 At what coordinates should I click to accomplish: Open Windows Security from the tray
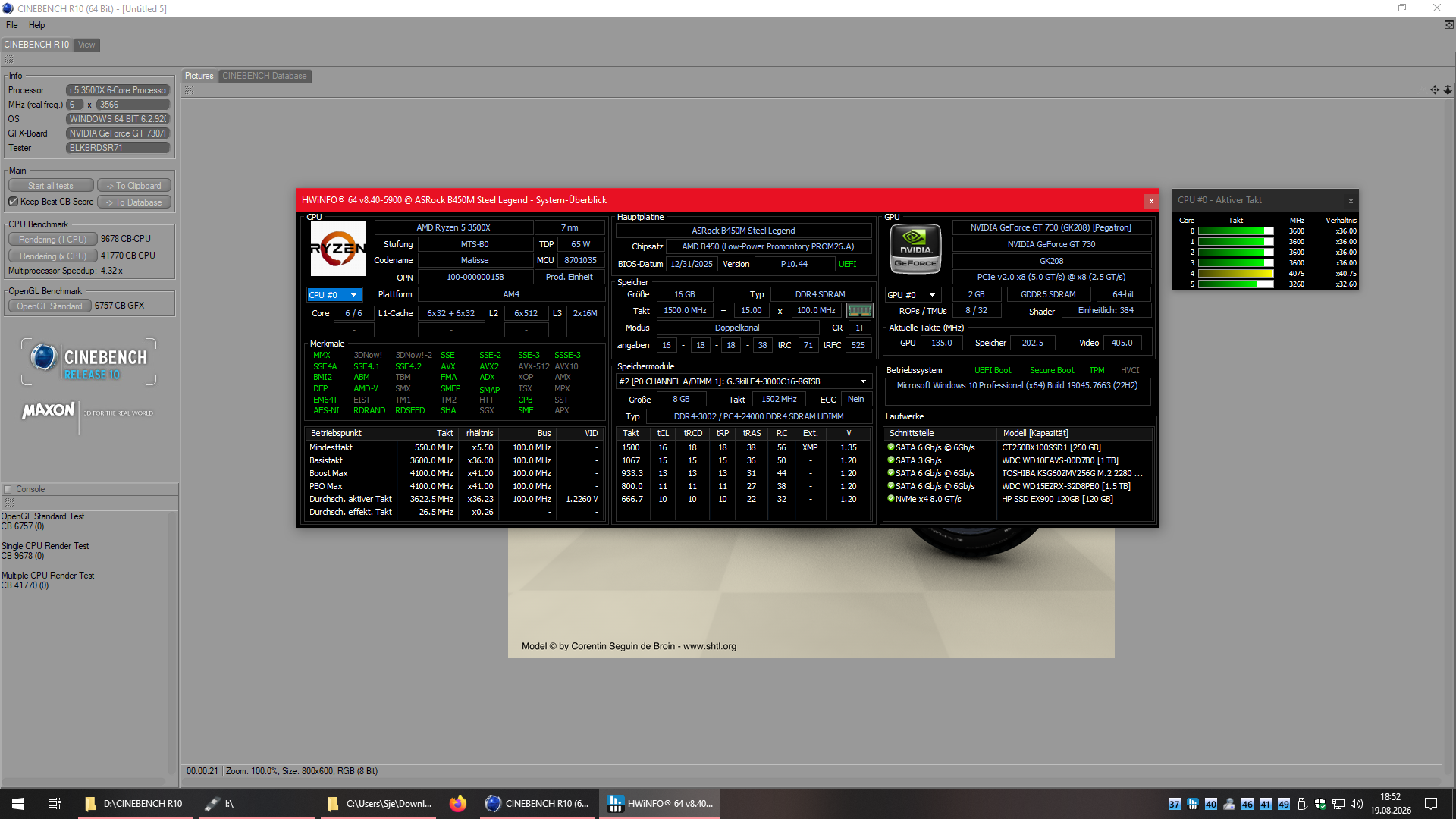pos(1320,805)
